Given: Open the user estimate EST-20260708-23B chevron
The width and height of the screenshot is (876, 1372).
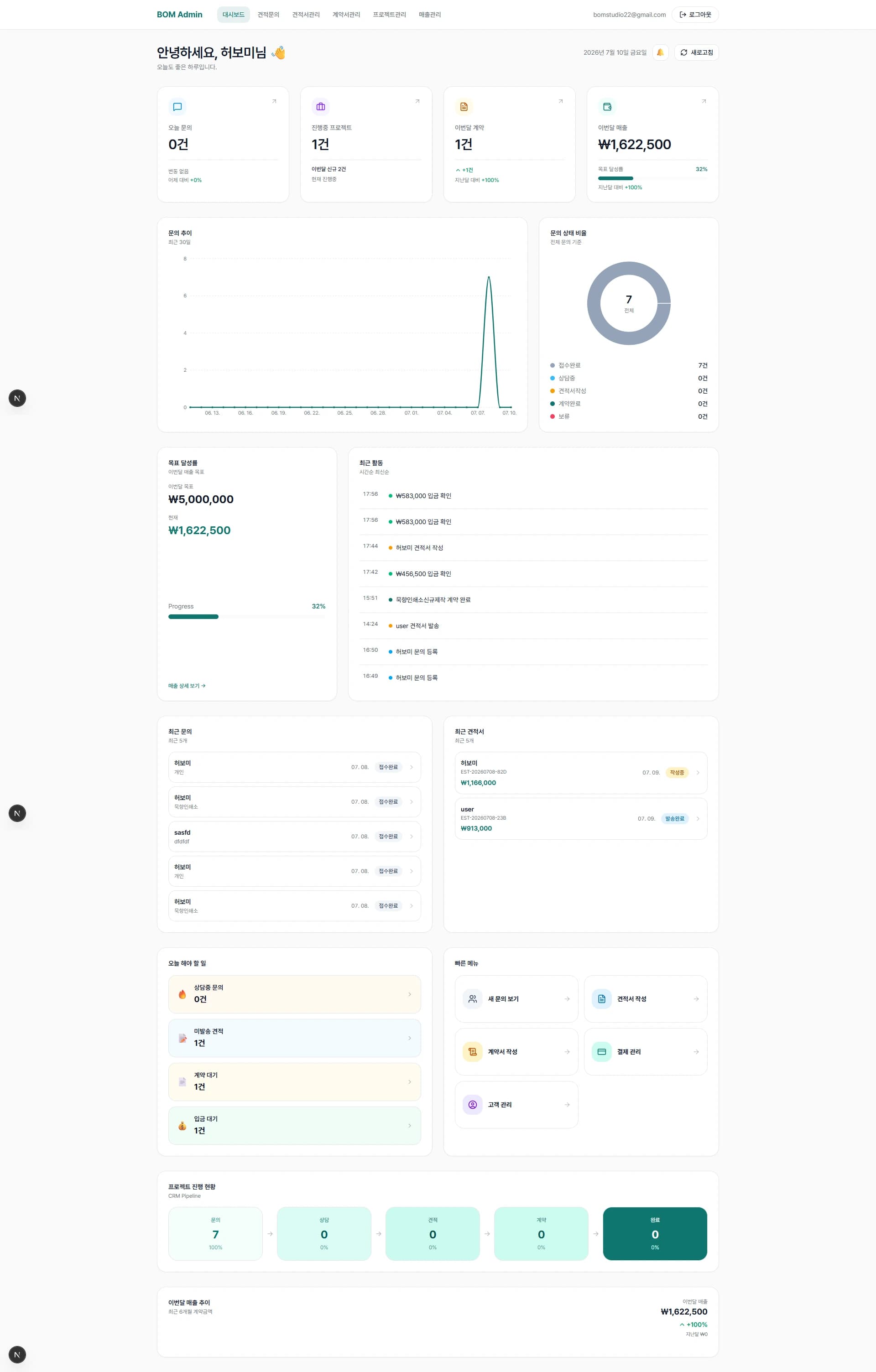Looking at the screenshot, I should coord(698,819).
